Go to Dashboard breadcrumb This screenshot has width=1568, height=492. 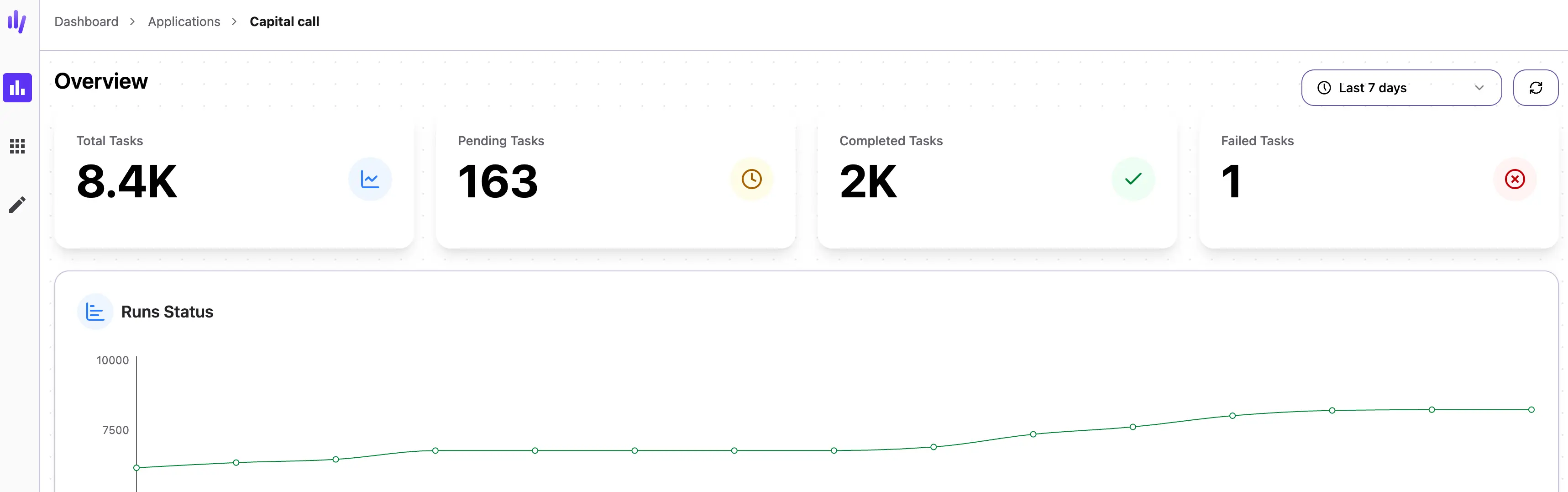pyautogui.click(x=86, y=21)
